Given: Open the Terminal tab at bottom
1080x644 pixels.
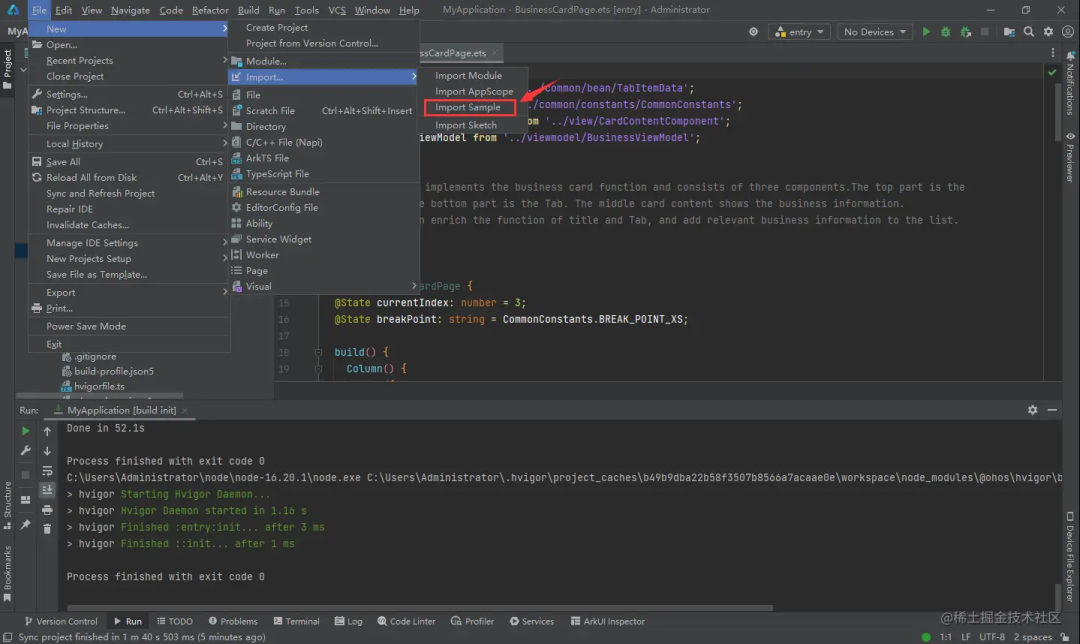Looking at the screenshot, I should click(296, 621).
